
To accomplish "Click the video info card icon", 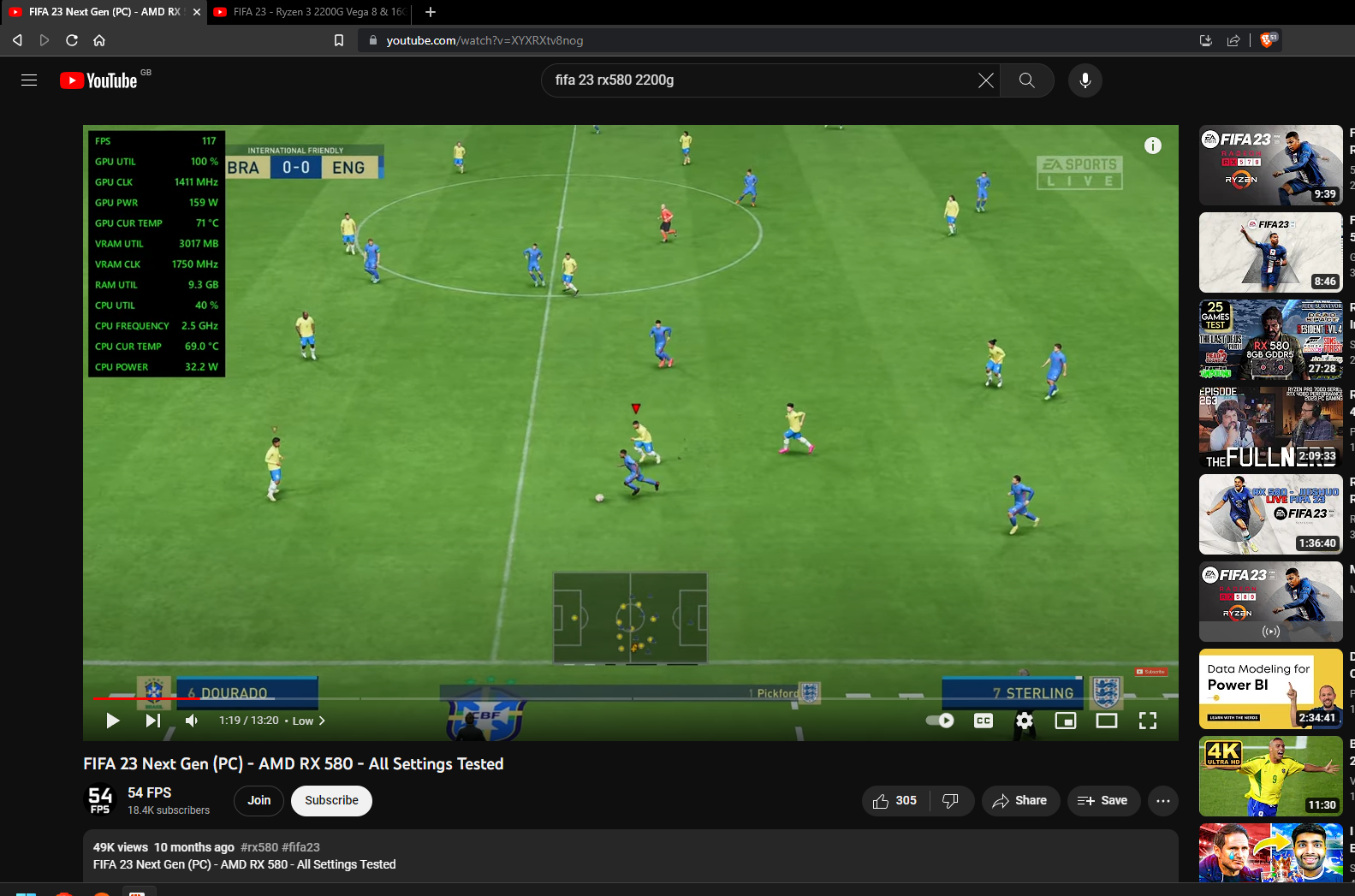I will point(1153,145).
